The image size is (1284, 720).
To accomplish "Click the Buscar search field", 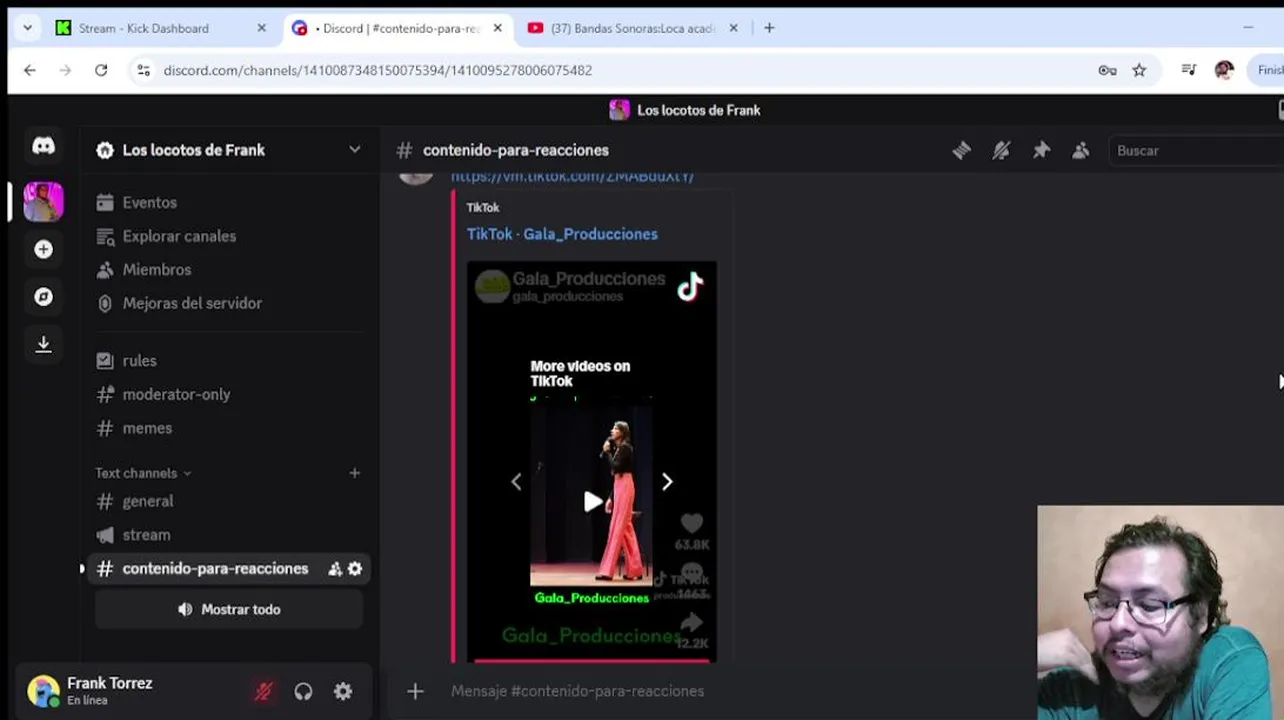I will 1195,150.
